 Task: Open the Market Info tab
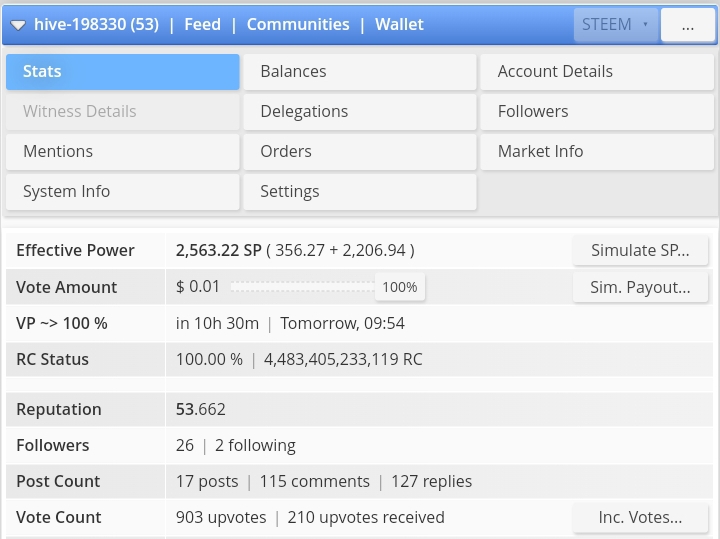(x=597, y=152)
